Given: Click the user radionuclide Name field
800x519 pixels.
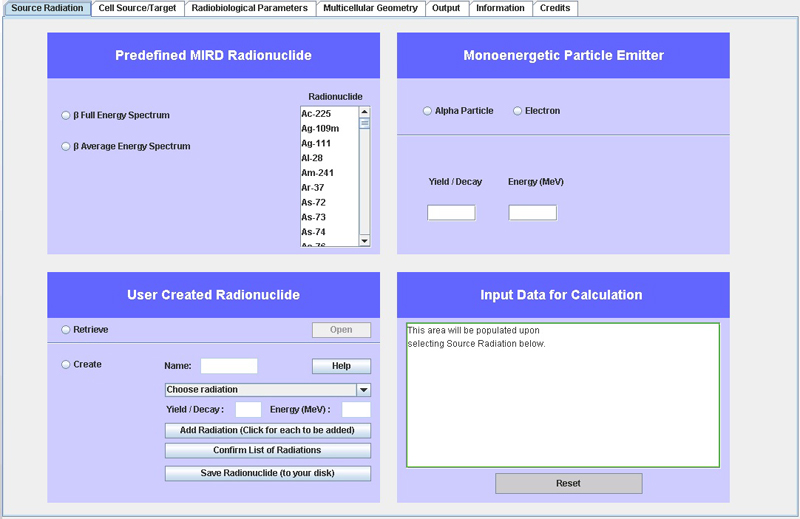Looking at the screenshot, I should tap(229, 366).
